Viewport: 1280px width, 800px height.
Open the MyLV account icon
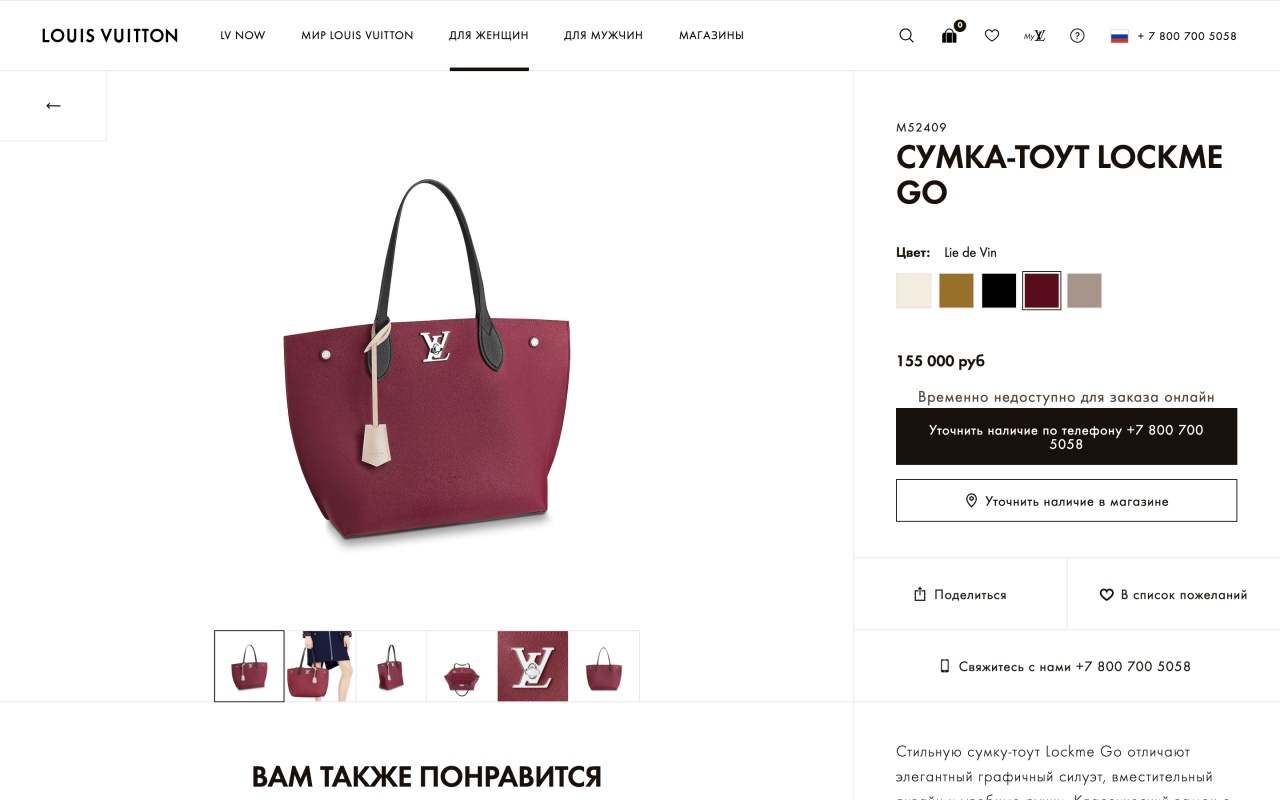click(1034, 35)
